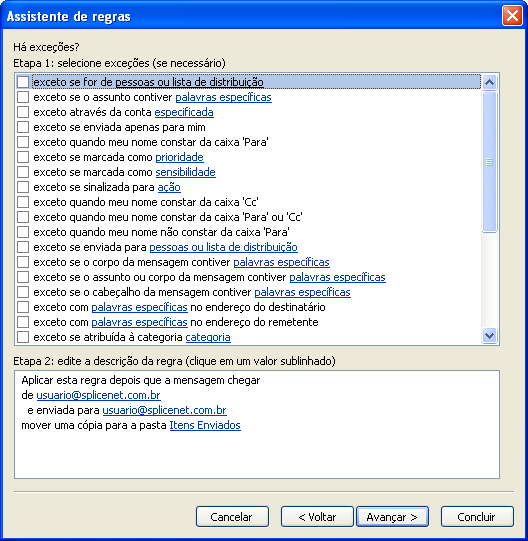
Task: Click 'sensibilidade' link in exceptions list
Action: pos(185,172)
